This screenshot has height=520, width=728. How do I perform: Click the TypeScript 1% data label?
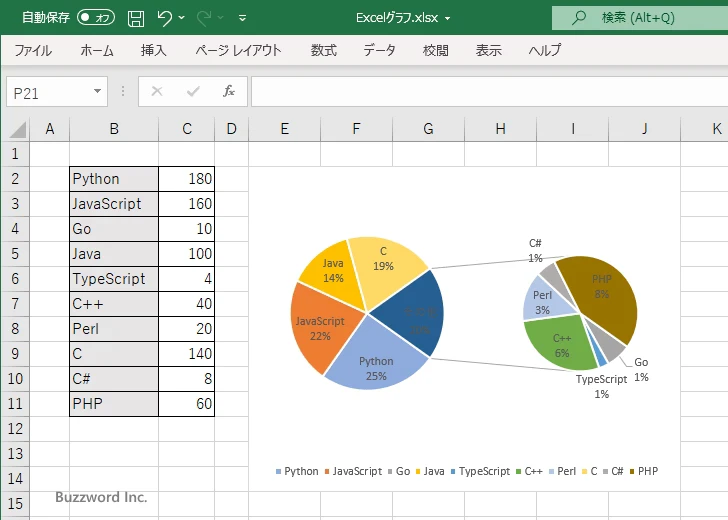click(x=601, y=387)
